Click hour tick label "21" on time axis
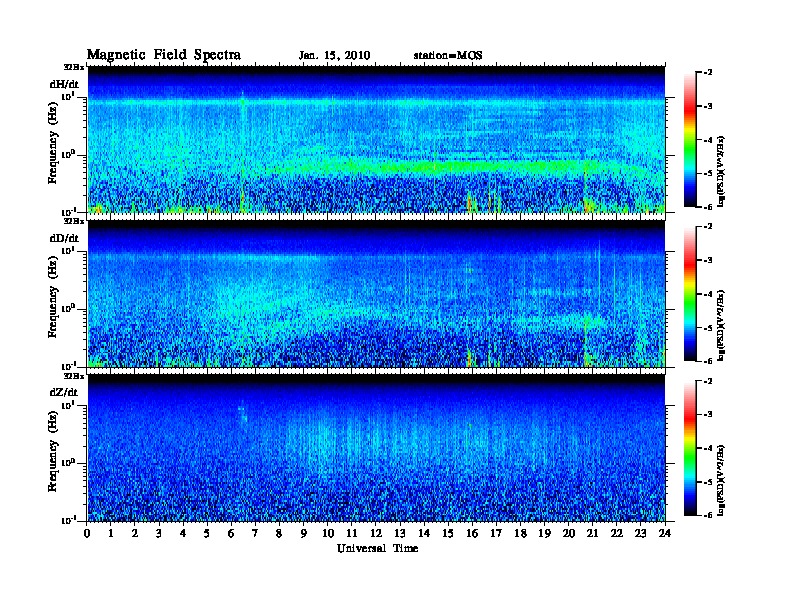Viewport: 792px width, 612px height. [592, 533]
